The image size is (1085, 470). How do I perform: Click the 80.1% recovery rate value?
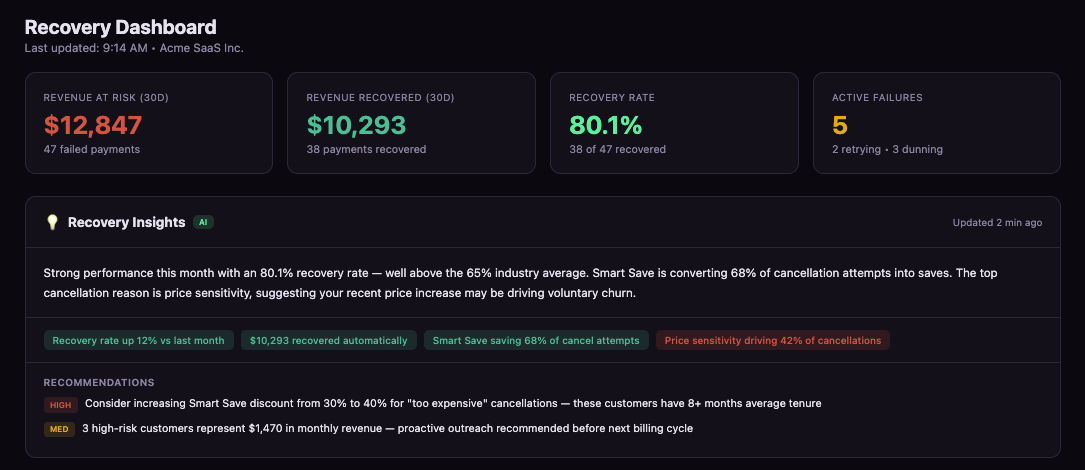coord(605,125)
